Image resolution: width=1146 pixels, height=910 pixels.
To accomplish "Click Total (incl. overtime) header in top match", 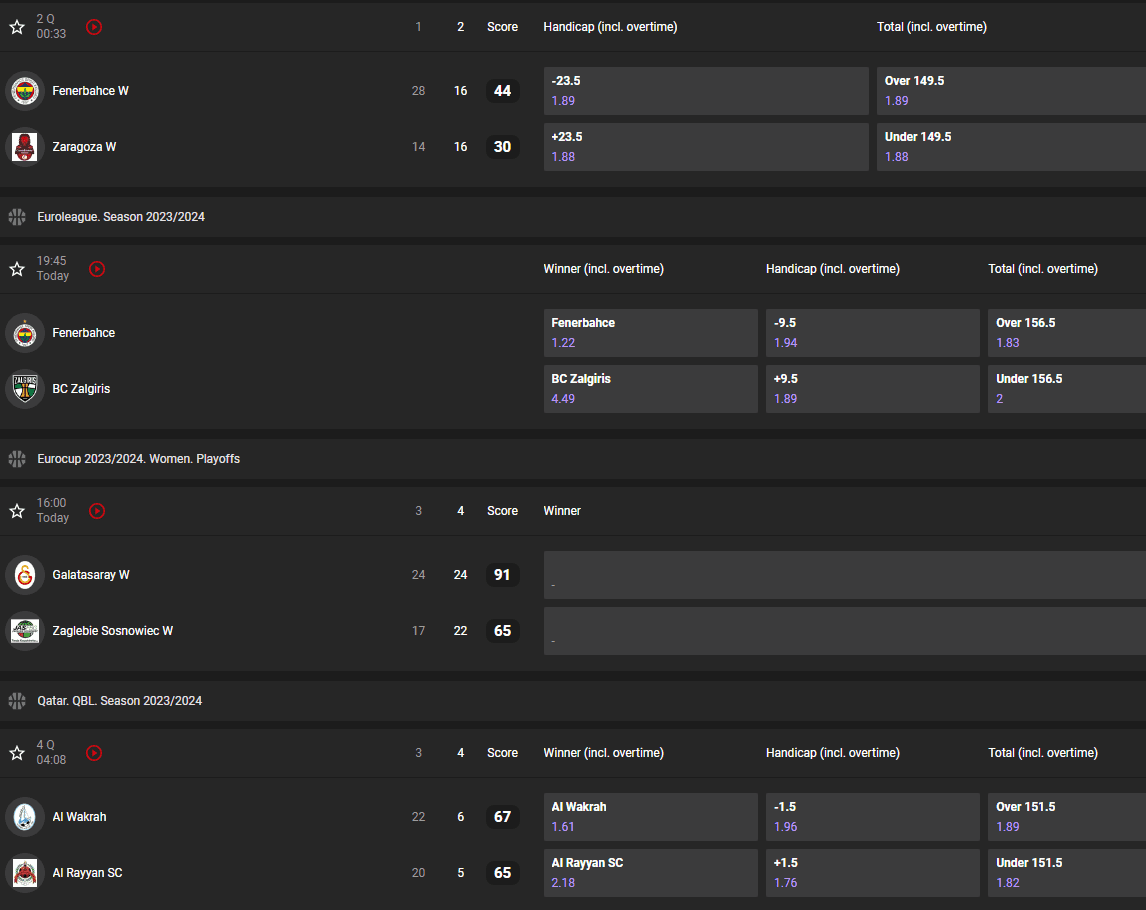I will (x=932, y=27).
